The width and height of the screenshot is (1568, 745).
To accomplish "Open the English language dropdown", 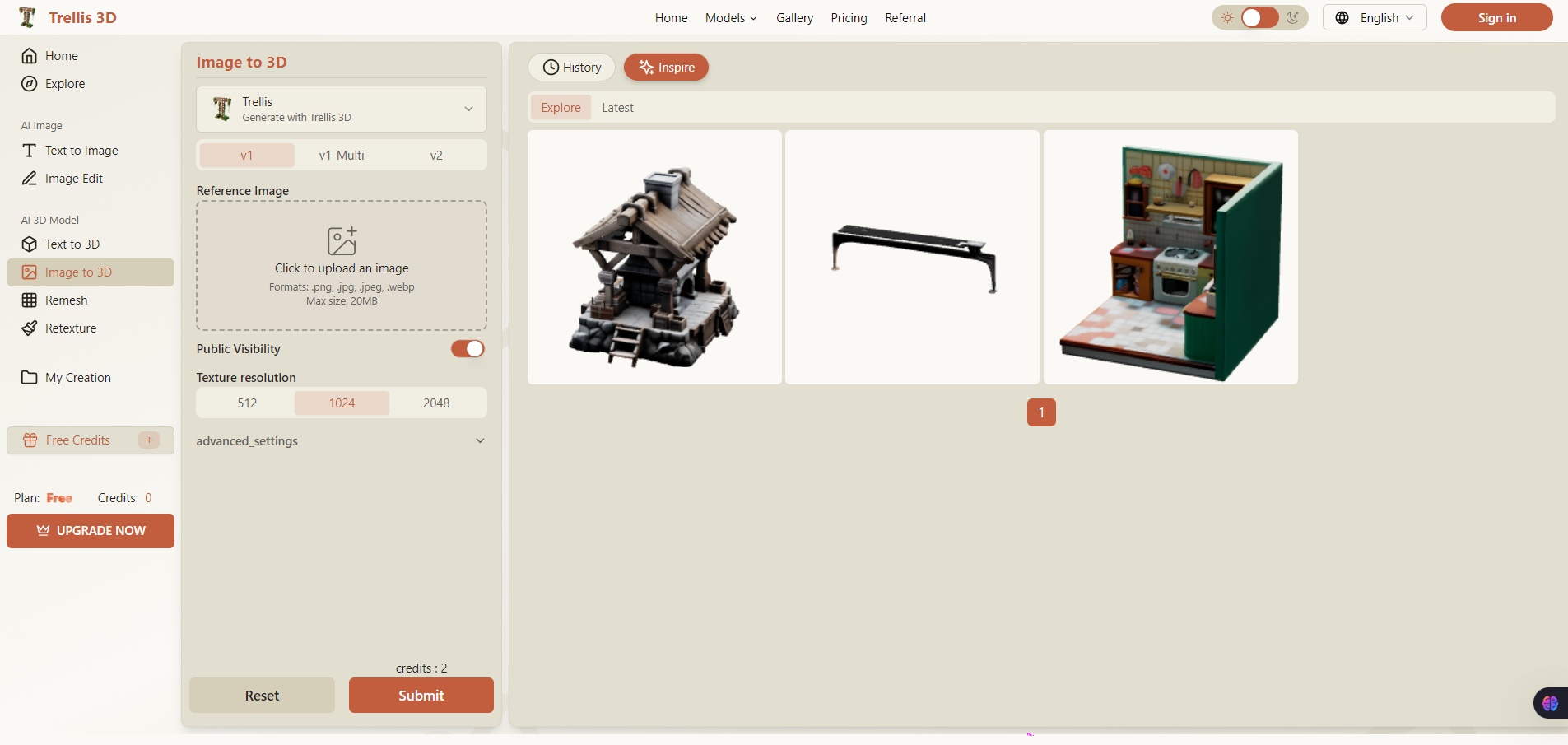I will coord(1375,17).
